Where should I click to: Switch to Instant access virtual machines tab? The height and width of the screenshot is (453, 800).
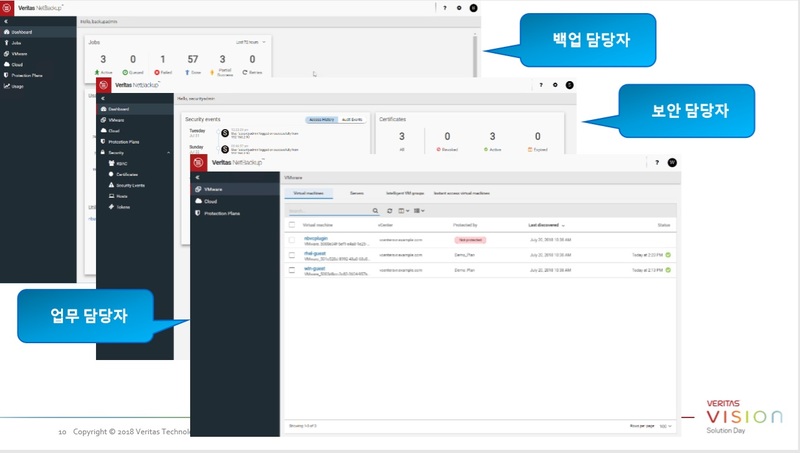tap(462, 193)
